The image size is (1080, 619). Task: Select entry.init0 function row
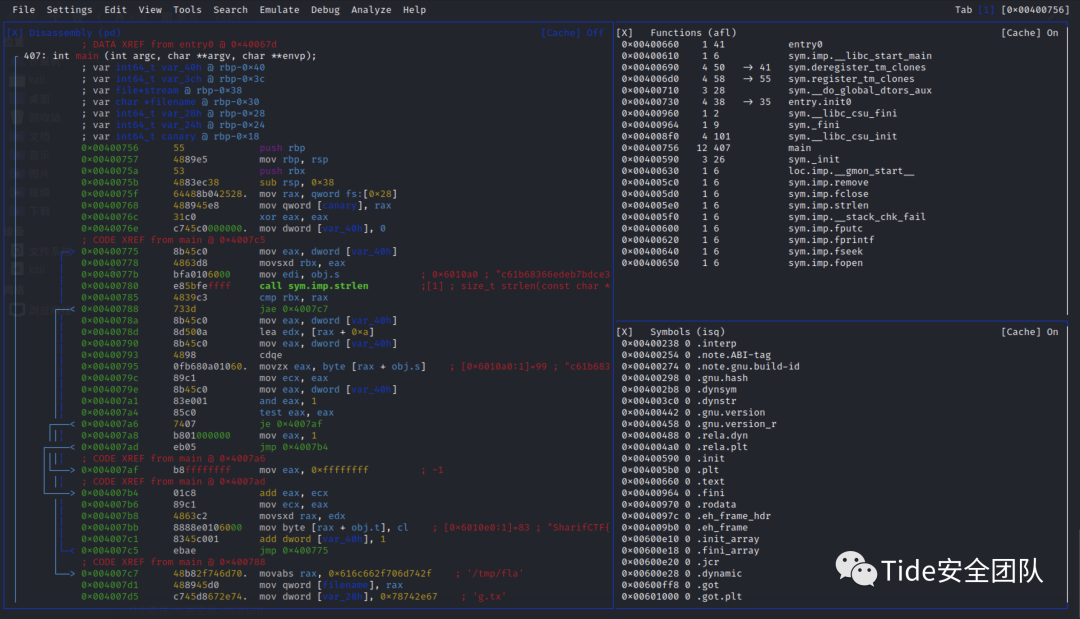(x=736, y=102)
